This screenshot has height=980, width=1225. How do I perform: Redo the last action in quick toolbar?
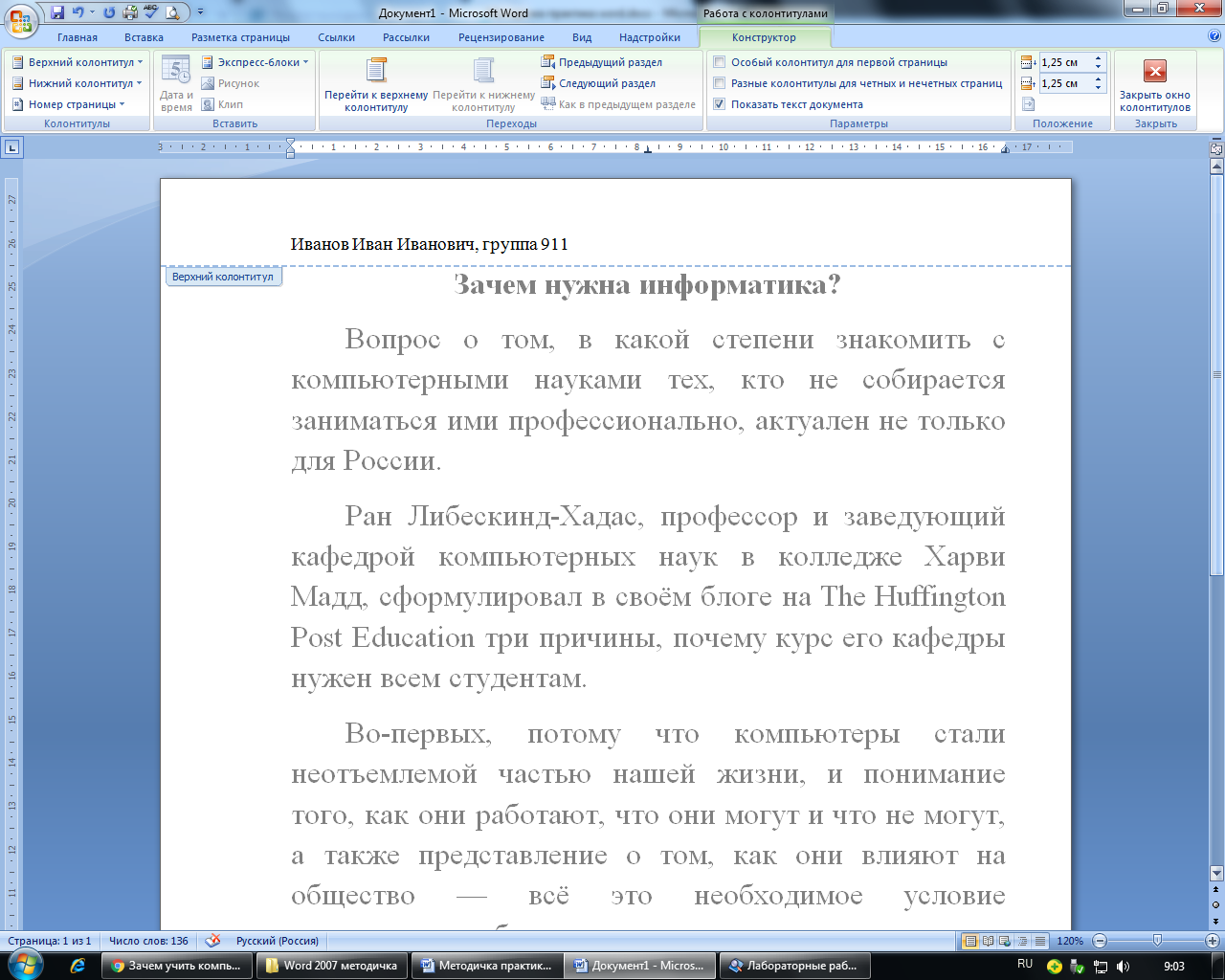click(x=109, y=12)
